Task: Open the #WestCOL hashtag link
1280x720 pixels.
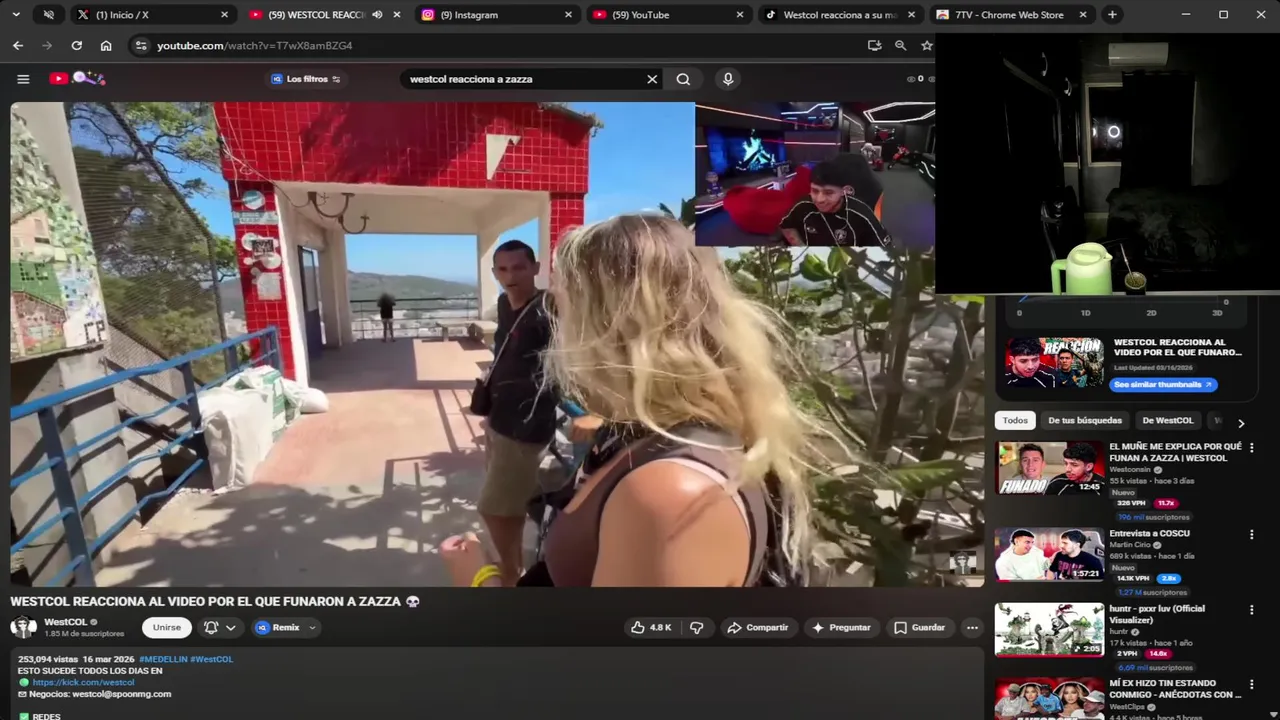Action: point(211,659)
